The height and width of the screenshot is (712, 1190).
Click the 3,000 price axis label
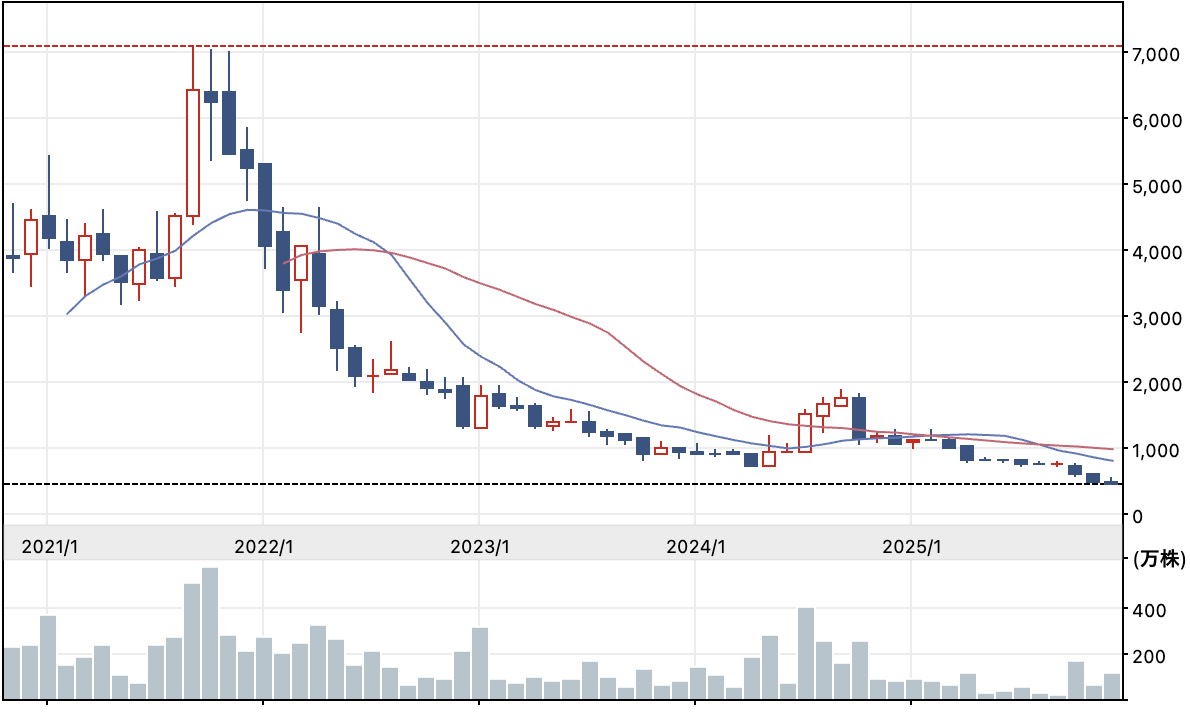coord(1156,318)
